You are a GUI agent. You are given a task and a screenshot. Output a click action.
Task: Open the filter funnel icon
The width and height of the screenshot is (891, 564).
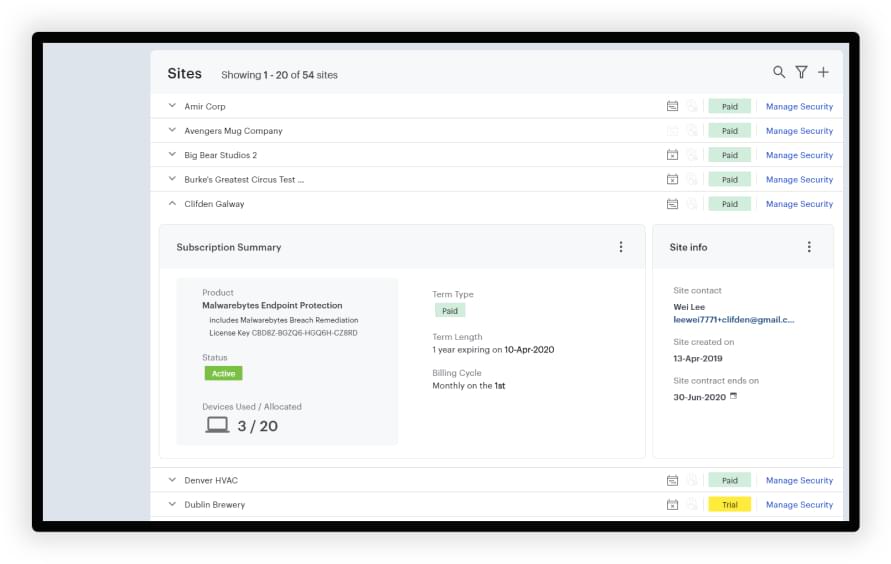pyautogui.click(x=801, y=72)
